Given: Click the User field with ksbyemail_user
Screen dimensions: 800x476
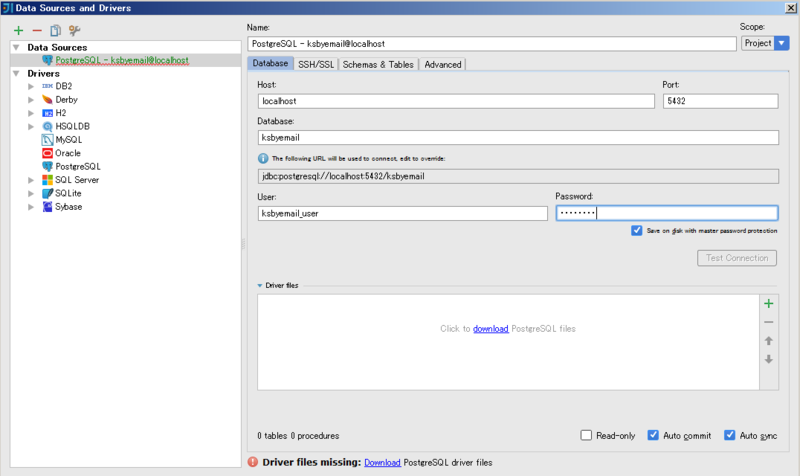Looking at the screenshot, I should click(x=403, y=213).
